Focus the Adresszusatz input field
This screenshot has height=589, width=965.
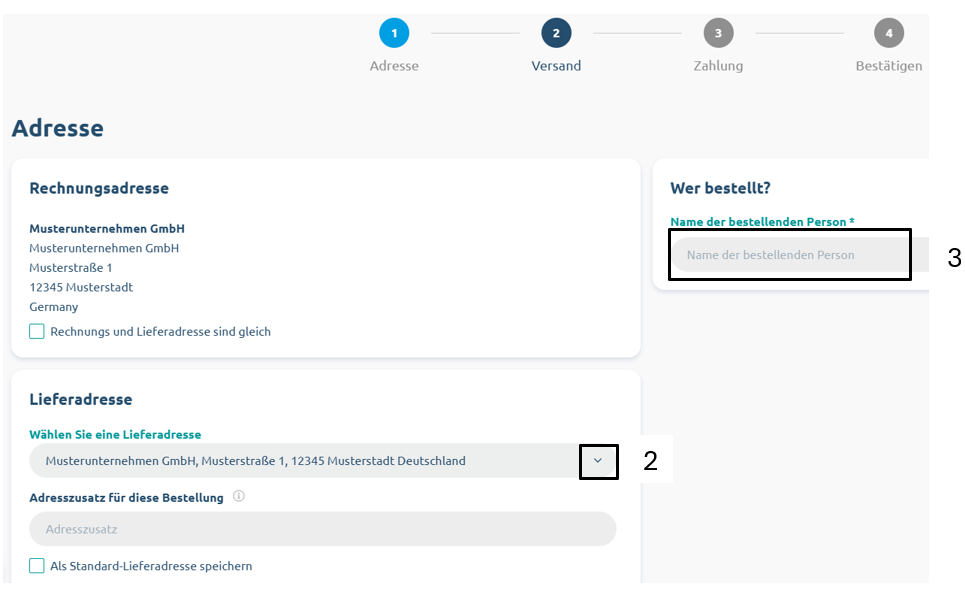(322, 529)
